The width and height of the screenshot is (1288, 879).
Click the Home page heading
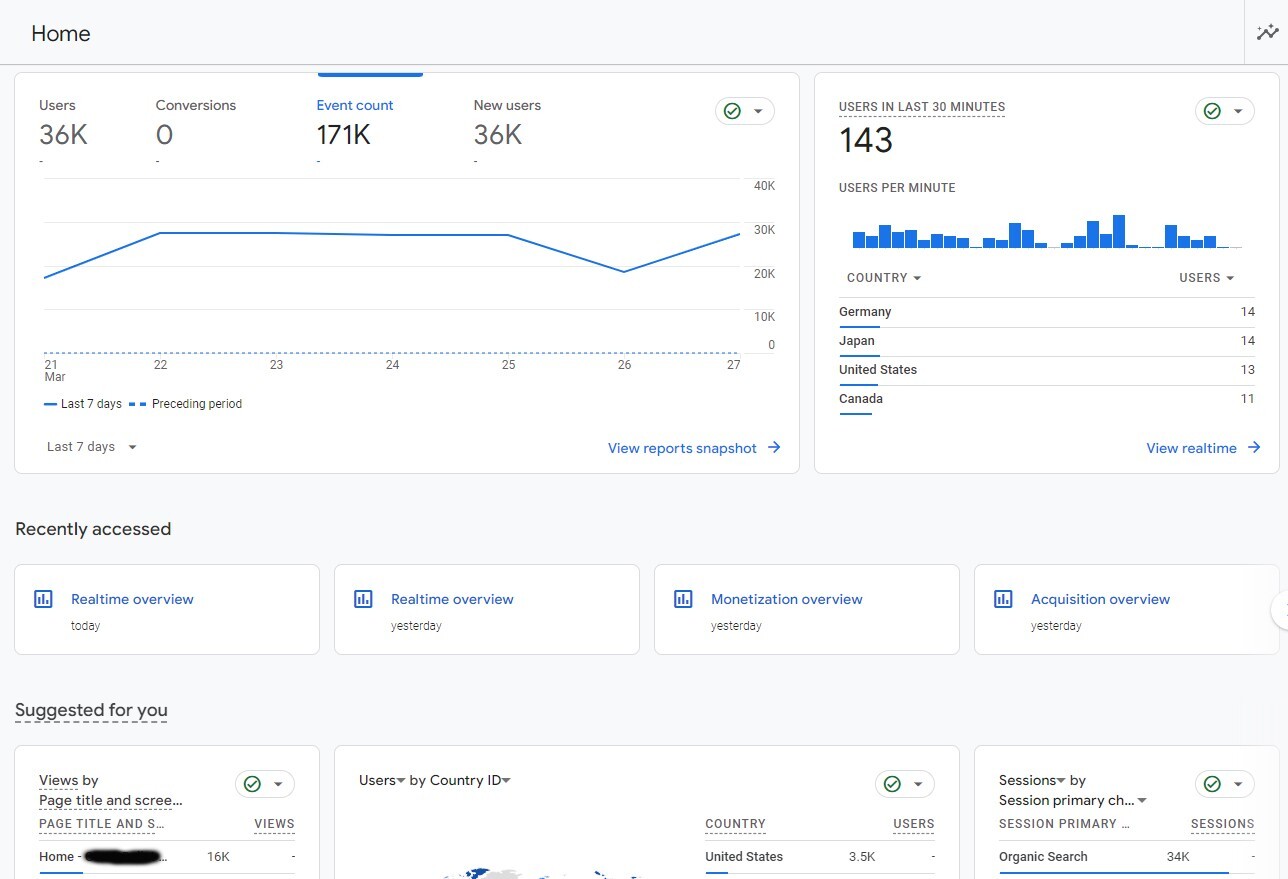coord(61,33)
